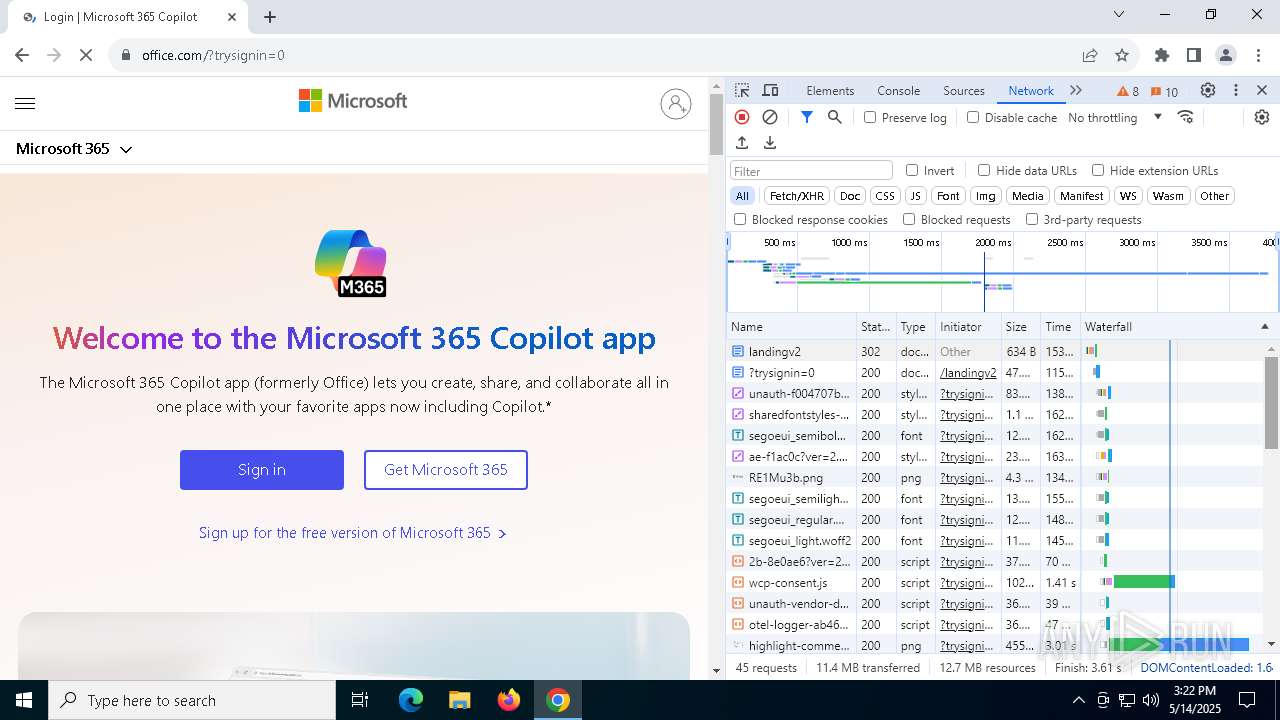Open network conditions wifi icon
Screen dimensions: 1280x720
click(1186, 117)
